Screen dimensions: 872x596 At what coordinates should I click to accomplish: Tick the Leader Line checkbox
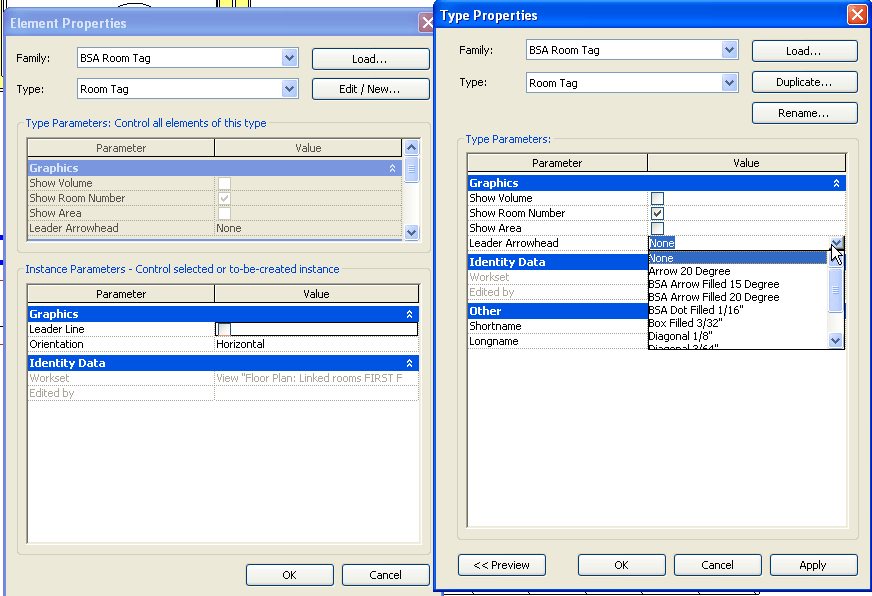coord(224,329)
